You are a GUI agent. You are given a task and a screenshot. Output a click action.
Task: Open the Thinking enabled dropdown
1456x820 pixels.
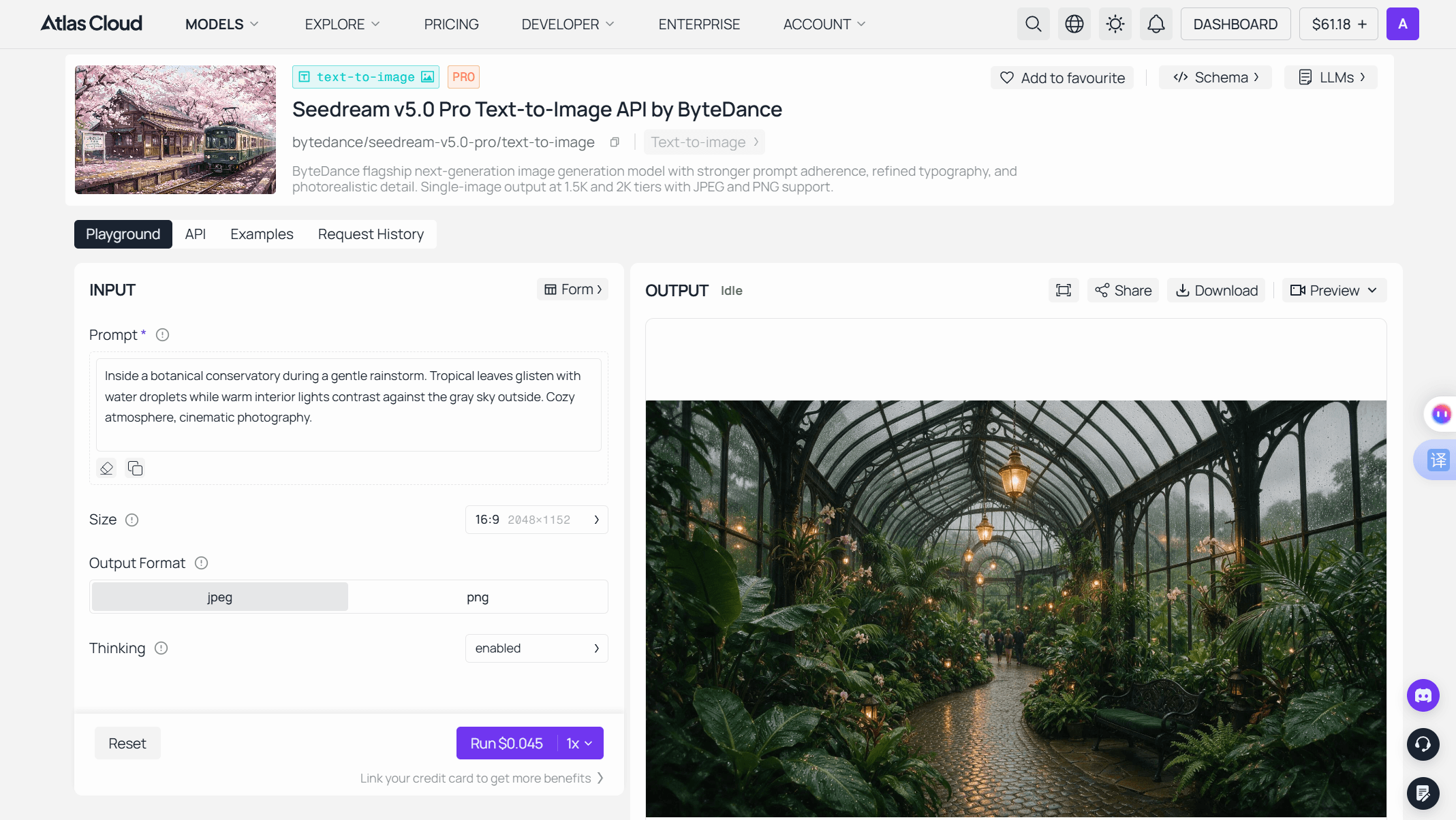(x=536, y=648)
